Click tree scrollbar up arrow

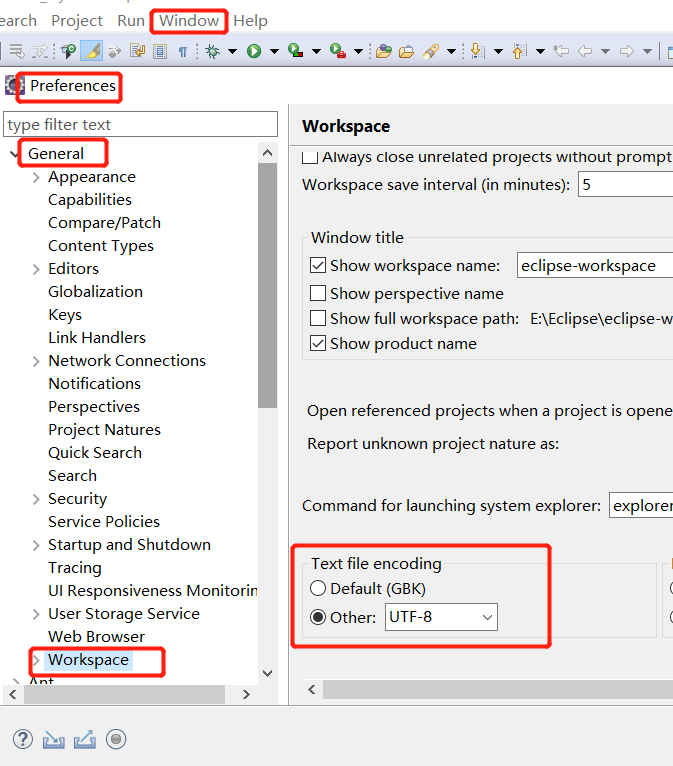(x=267, y=153)
